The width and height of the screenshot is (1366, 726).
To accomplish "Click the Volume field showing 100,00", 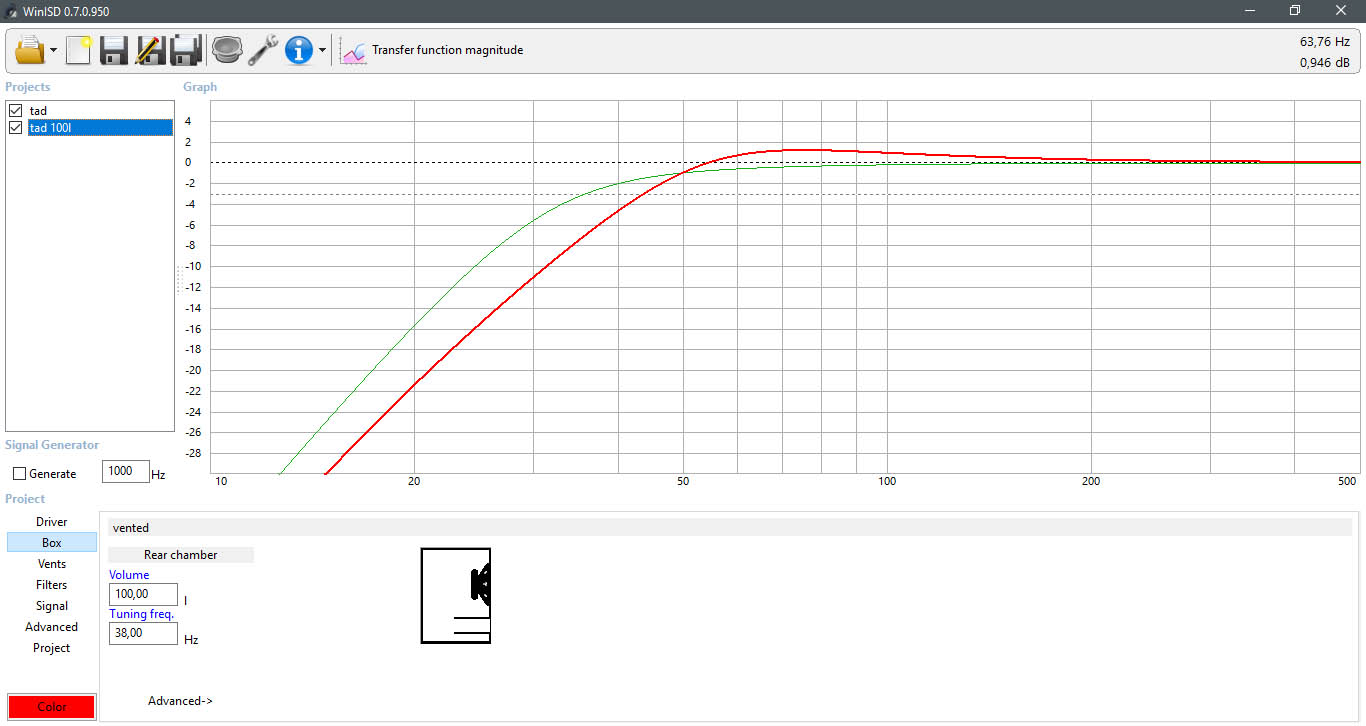I will (143, 594).
